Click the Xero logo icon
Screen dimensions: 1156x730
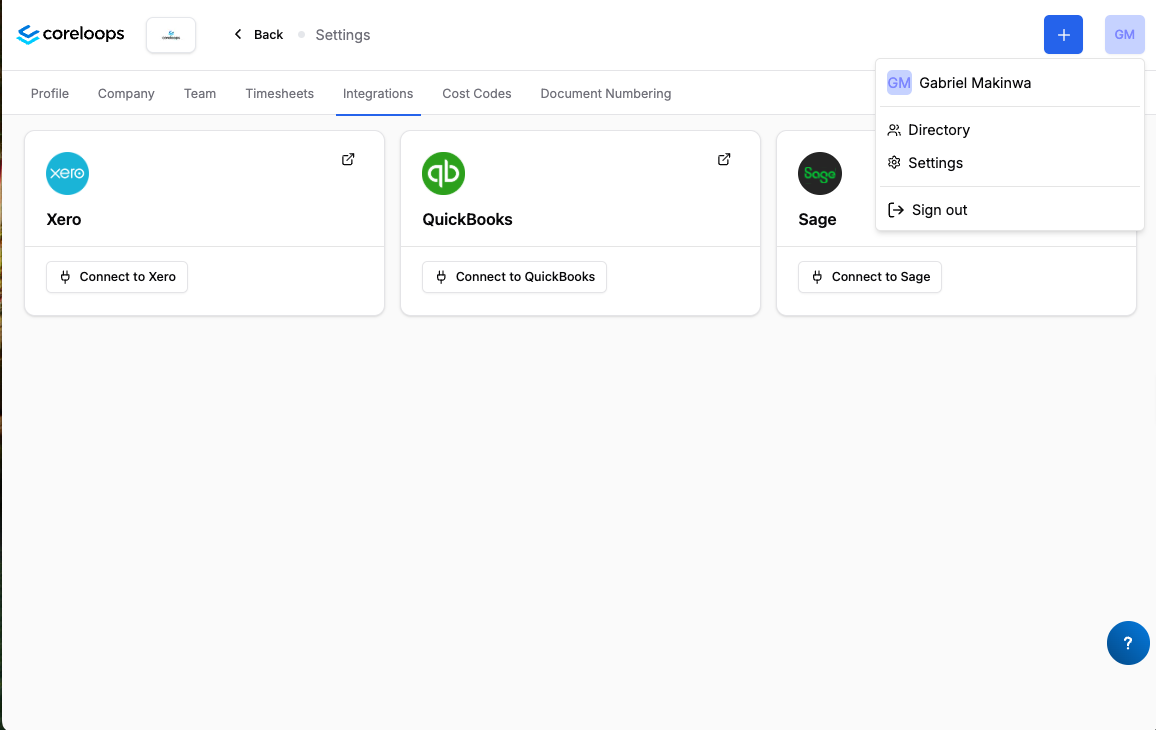coord(67,173)
